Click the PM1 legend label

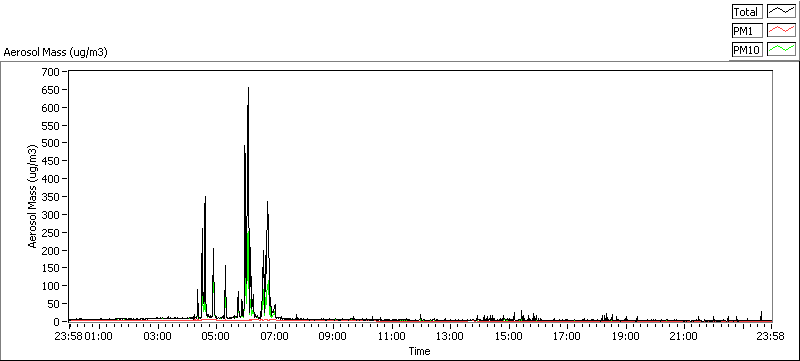click(746, 31)
